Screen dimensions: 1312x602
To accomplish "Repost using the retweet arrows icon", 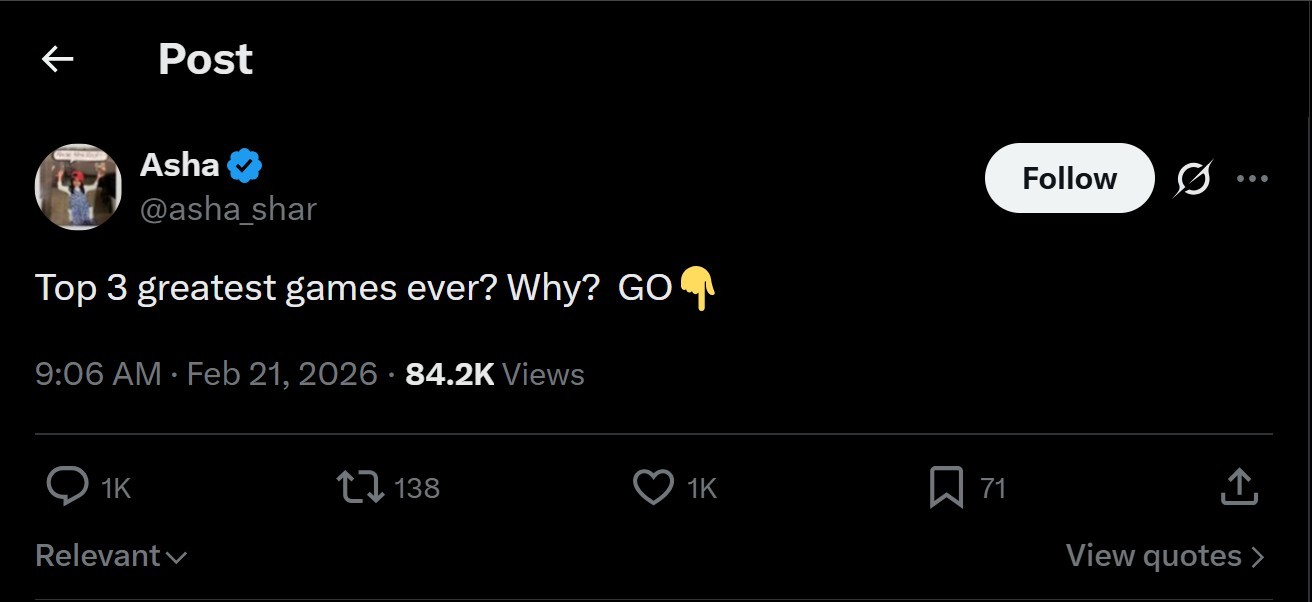I will 359,488.
